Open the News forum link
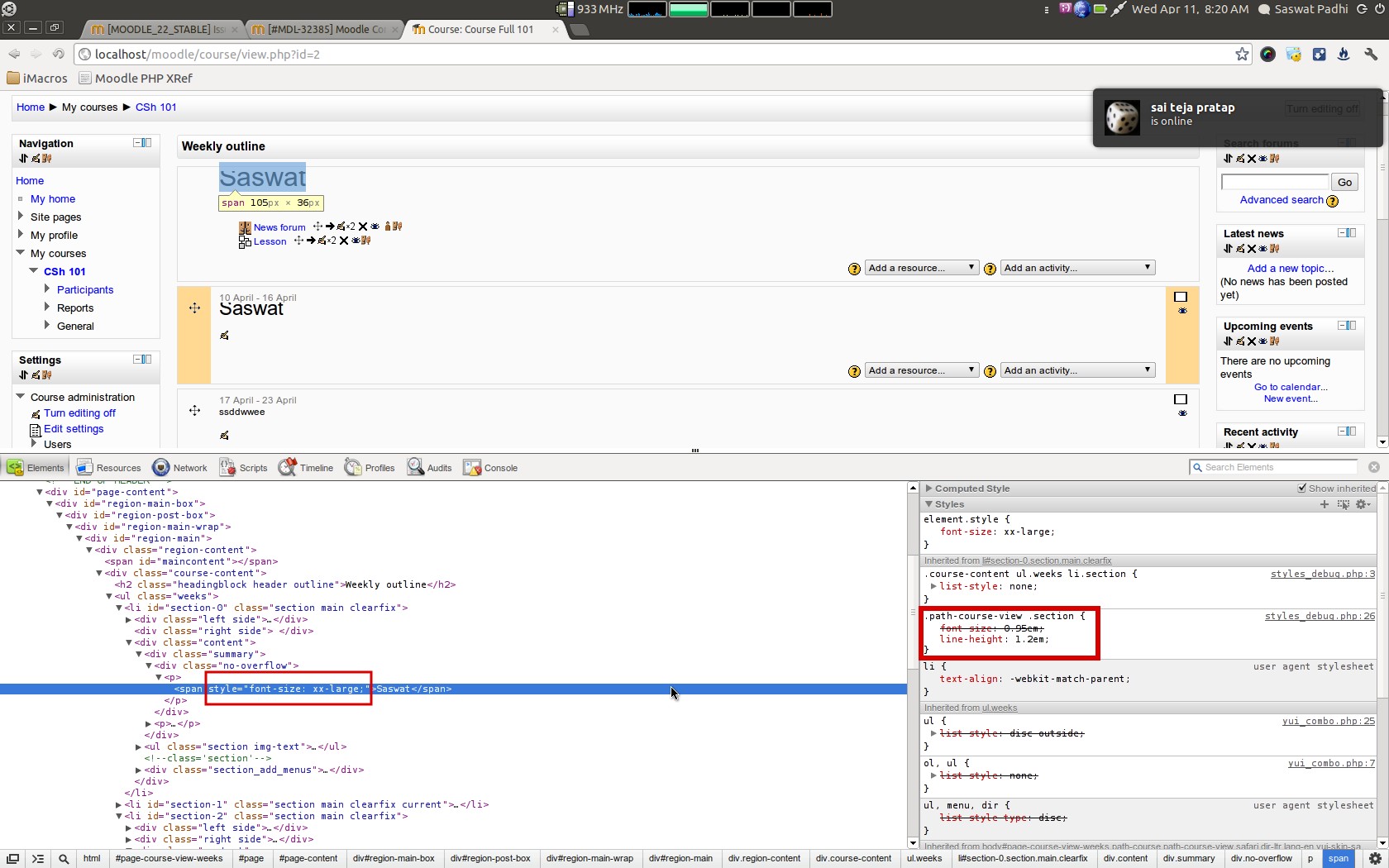Viewport: 1389px width, 868px height. pyautogui.click(x=279, y=227)
